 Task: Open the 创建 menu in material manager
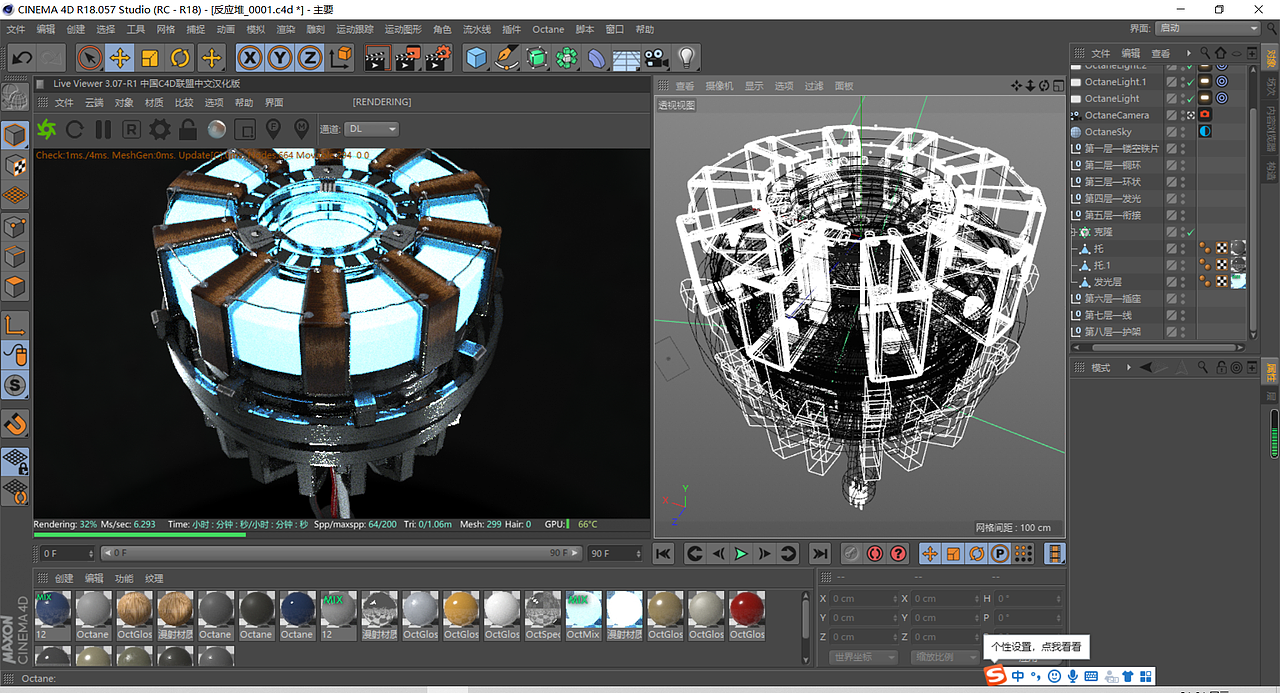[x=64, y=578]
